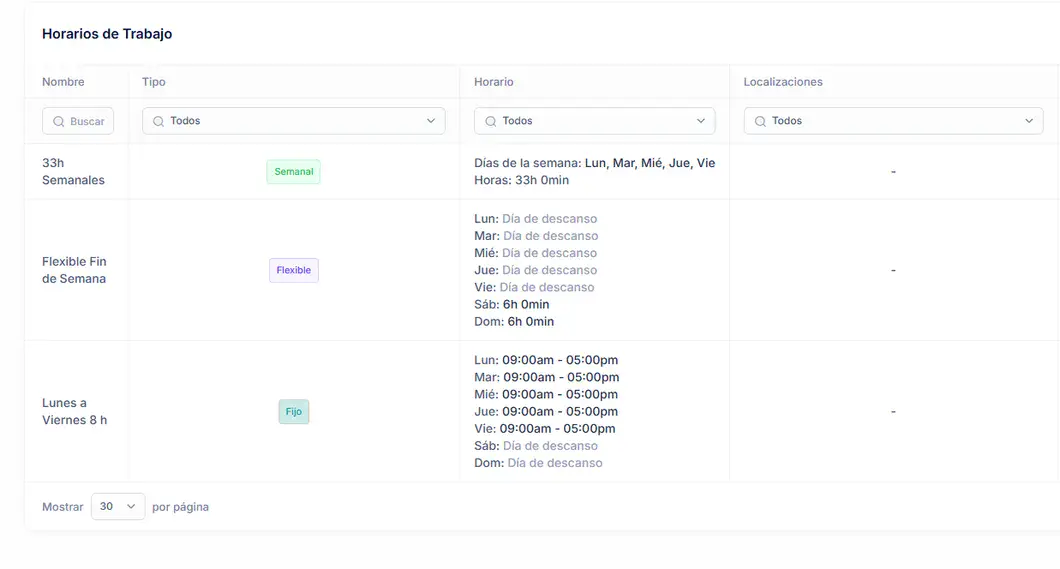Click the magnifier icon in Localizaciones filter
Screen dimensions: 1060x569
pos(760,121)
